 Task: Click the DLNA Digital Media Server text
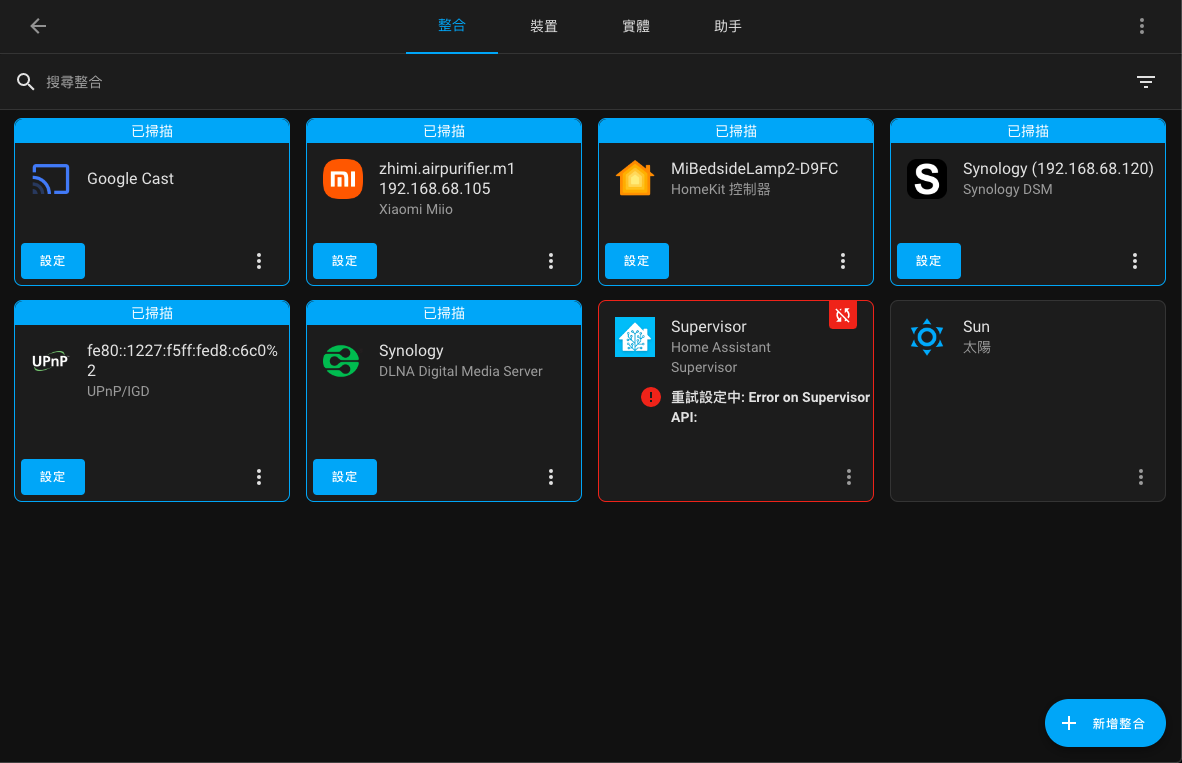tap(461, 371)
